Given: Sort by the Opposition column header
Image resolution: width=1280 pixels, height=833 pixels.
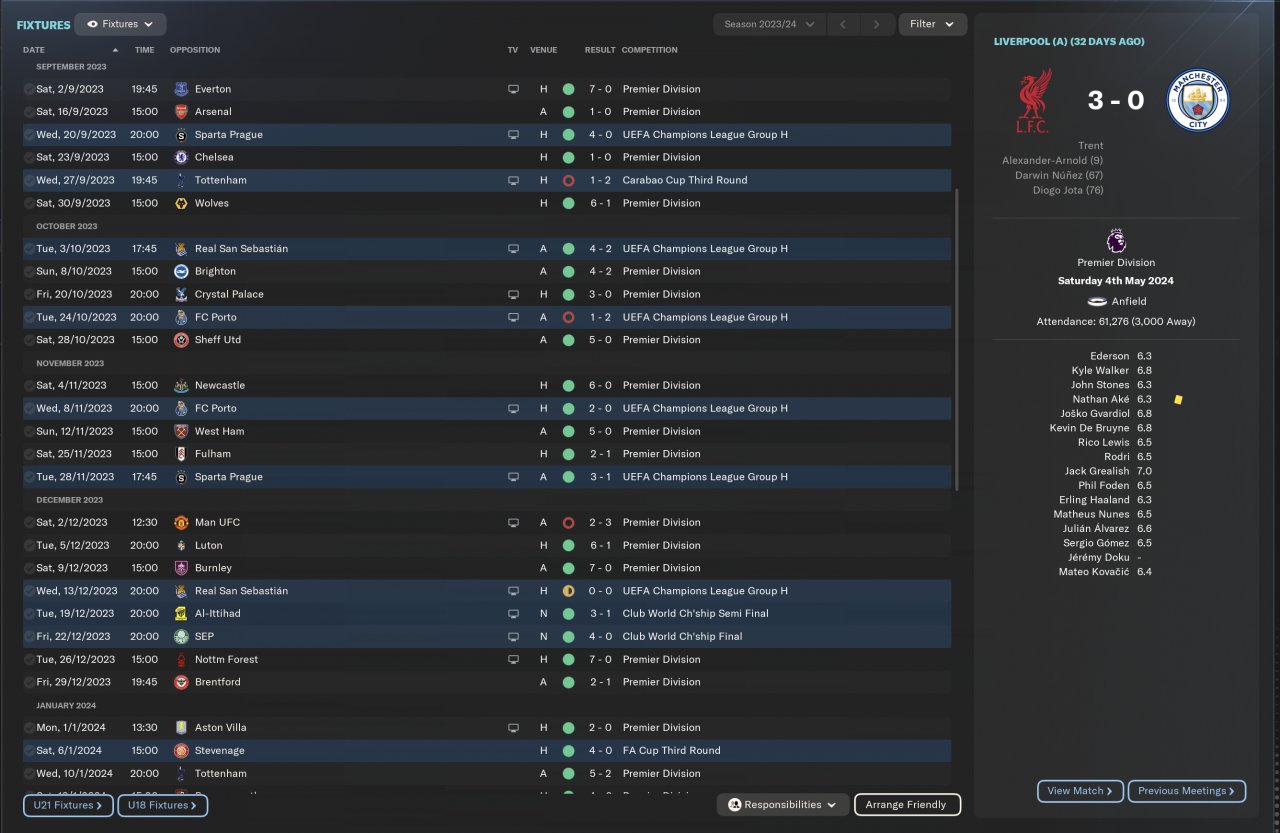Looking at the screenshot, I should click(195, 50).
